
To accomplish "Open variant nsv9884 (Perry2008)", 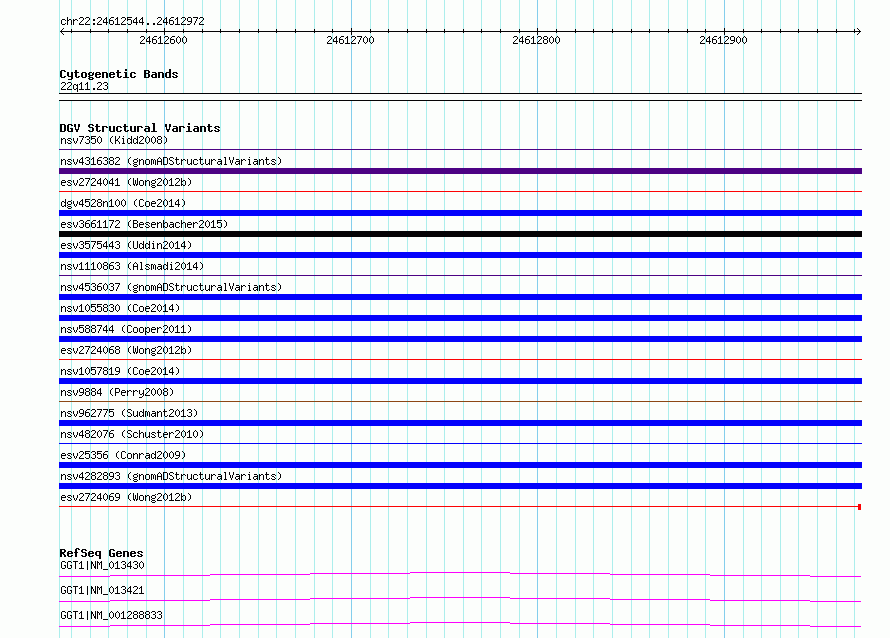I will point(117,392).
